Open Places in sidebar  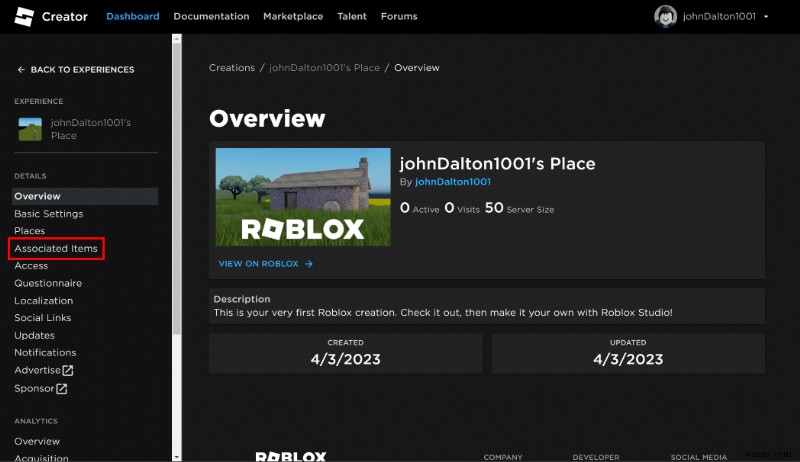pyautogui.click(x=30, y=231)
